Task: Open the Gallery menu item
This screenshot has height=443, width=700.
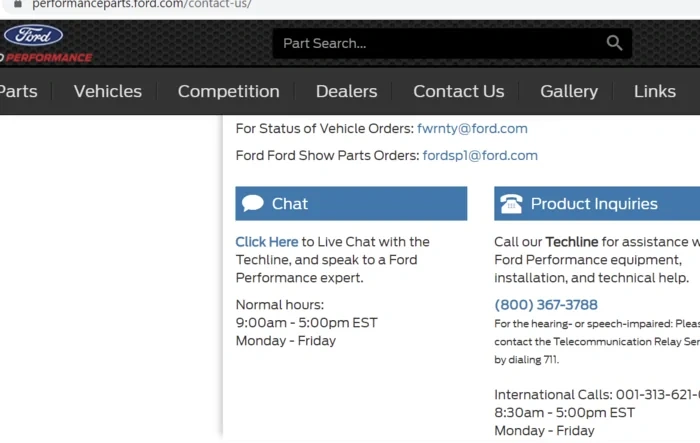Action: [x=569, y=92]
